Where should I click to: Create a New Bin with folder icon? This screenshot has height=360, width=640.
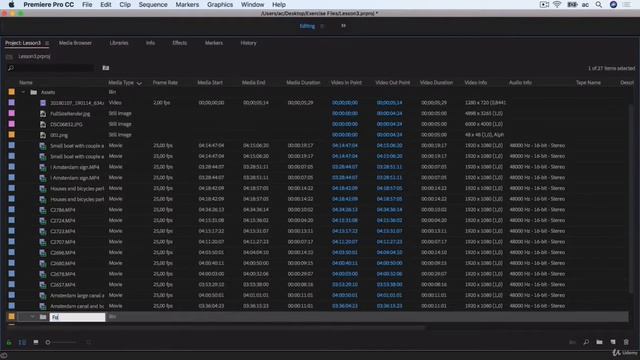coord(599,342)
